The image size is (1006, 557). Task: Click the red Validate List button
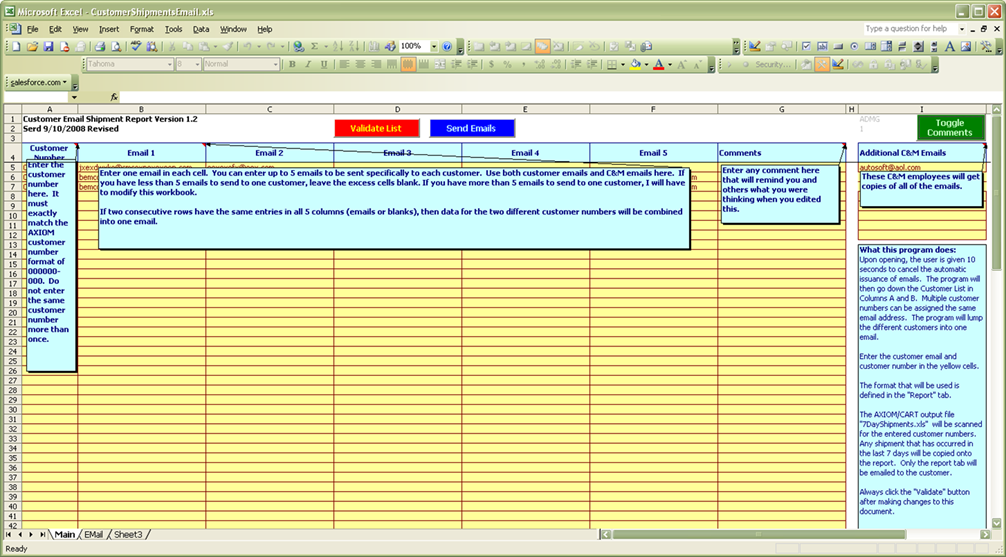(x=377, y=128)
